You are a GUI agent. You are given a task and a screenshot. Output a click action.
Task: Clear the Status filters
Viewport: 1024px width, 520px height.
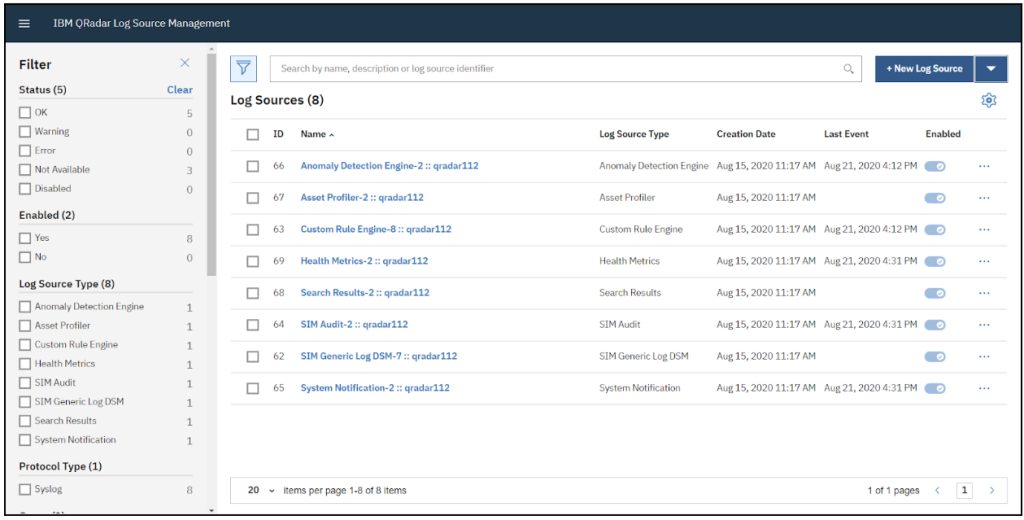[180, 89]
